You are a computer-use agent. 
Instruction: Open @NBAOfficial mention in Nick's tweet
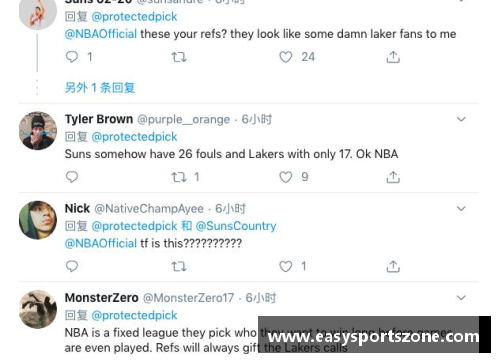pyautogui.click(x=101, y=243)
